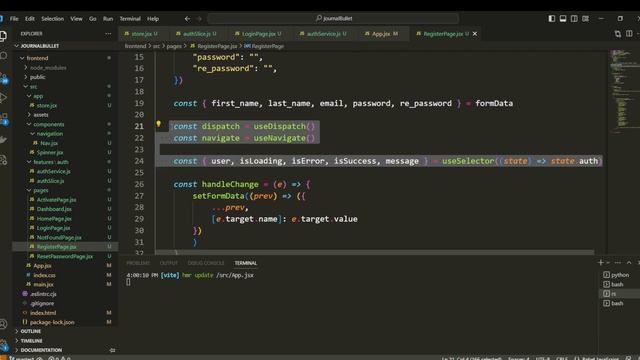
Task: Collapse the components folder
Action: (29, 124)
